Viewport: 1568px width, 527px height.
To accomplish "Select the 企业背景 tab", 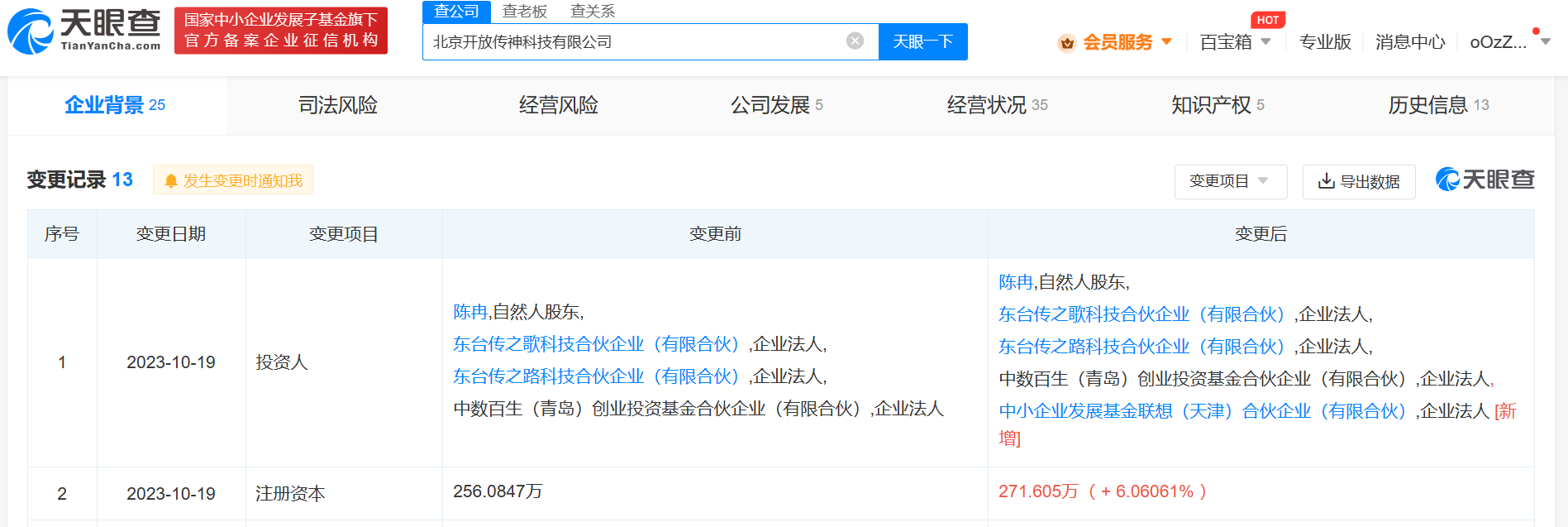I will [116, 105].
